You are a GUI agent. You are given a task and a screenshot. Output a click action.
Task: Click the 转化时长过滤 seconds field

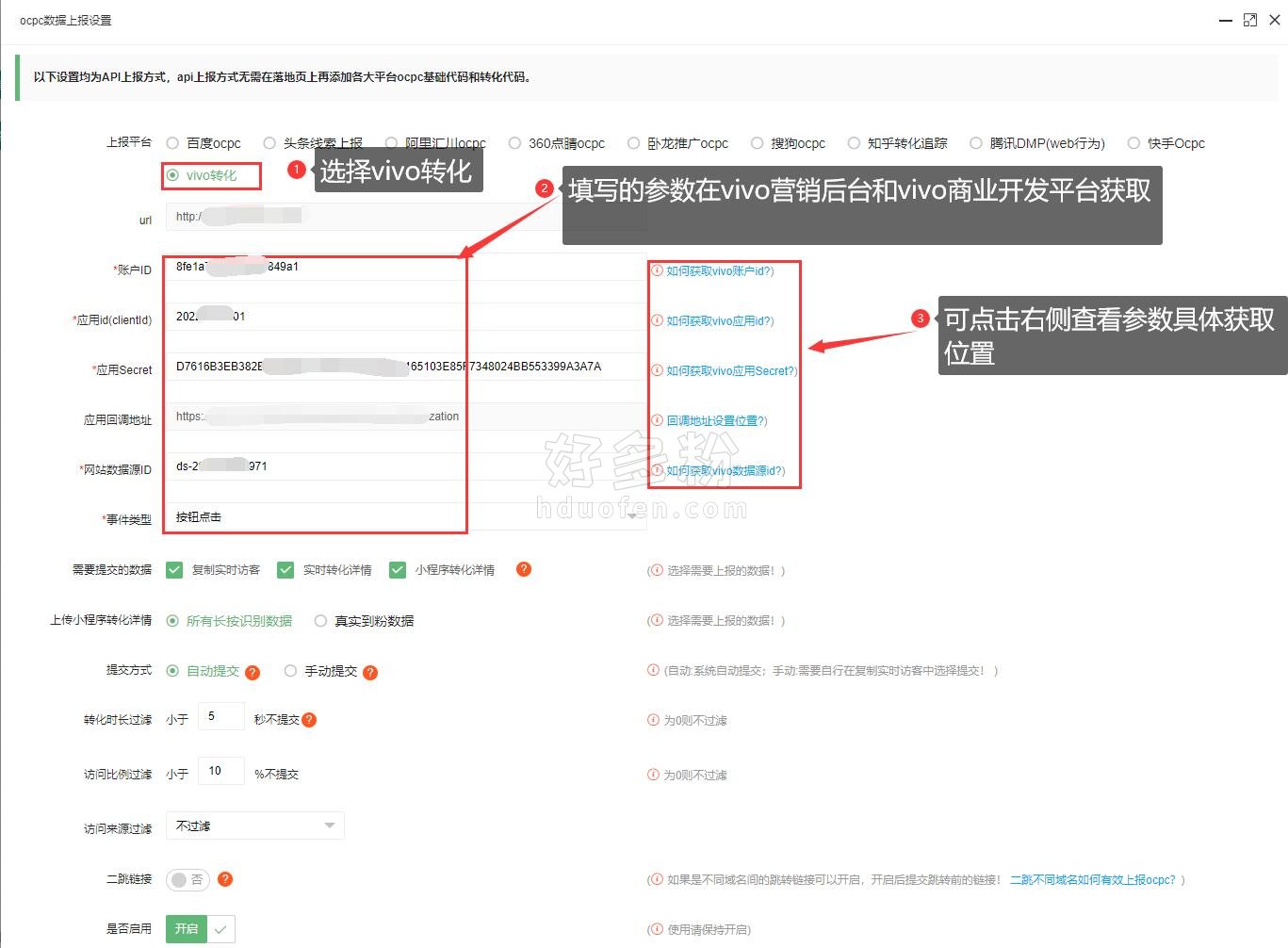[x=221, y=717]
